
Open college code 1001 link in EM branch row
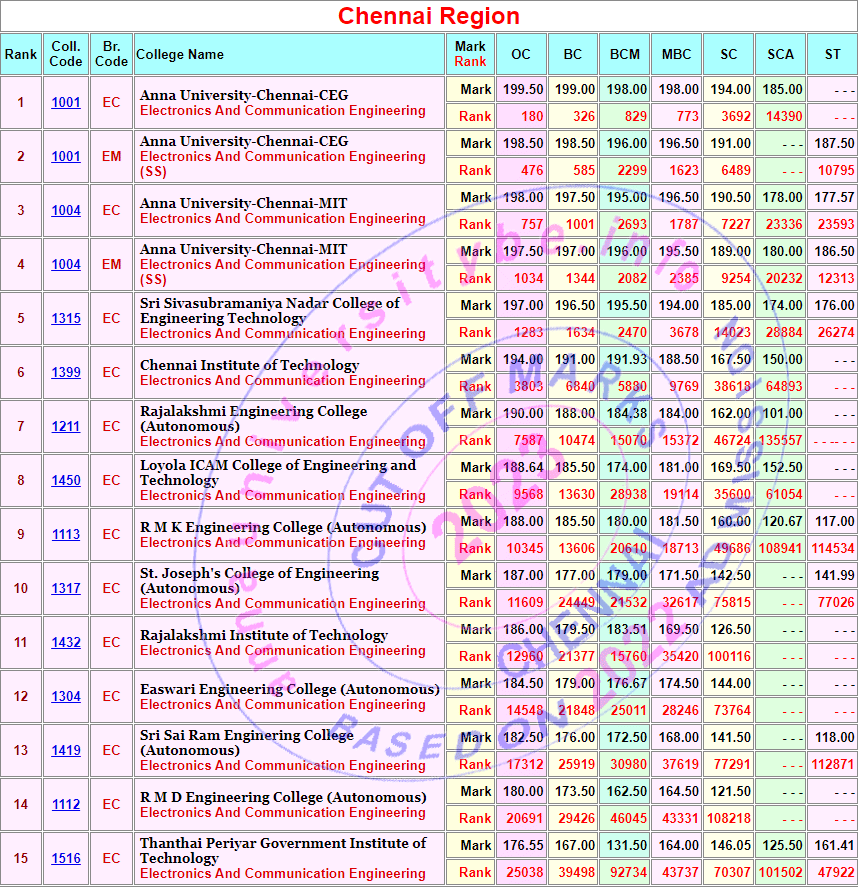click(66, 157)
